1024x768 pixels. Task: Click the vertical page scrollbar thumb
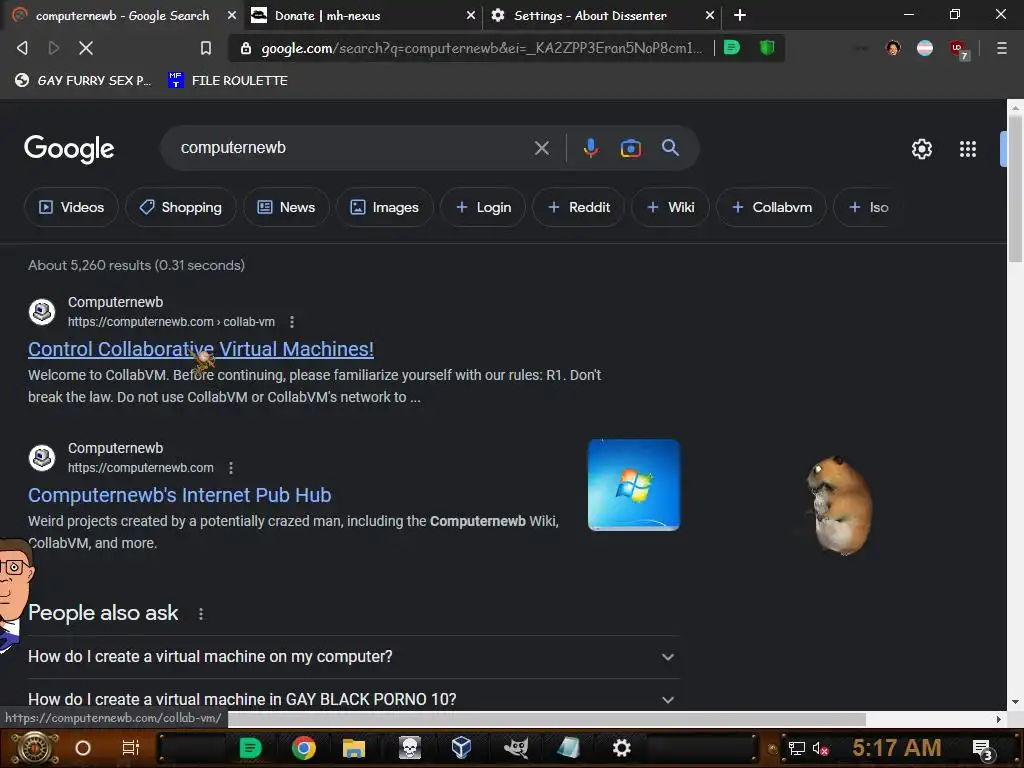pyautogui.click(x=1015, y=188)
